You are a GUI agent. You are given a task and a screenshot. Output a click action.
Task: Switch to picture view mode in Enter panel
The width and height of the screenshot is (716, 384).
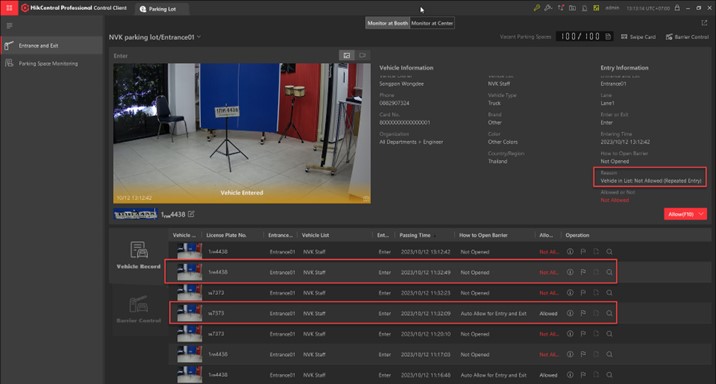coord(347,55)
